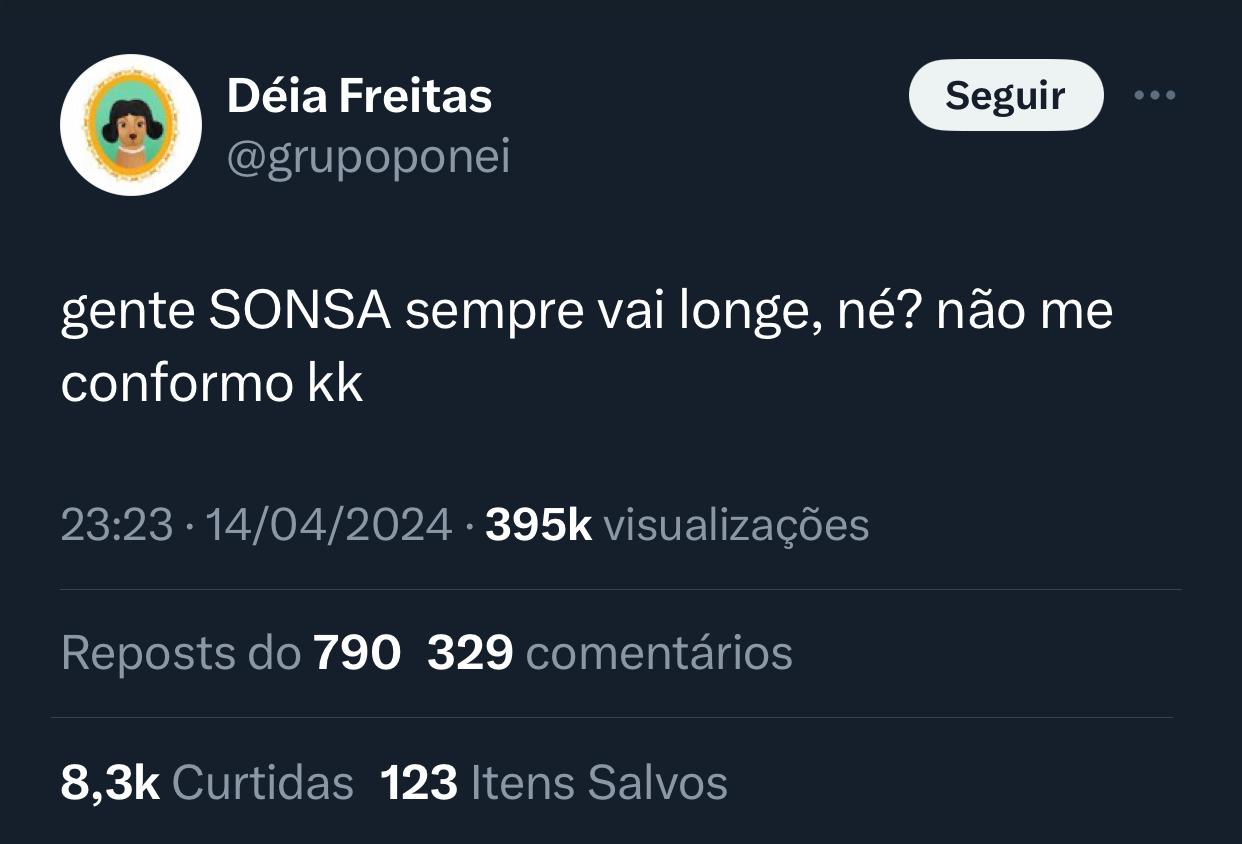
Task: Open the comentários list label
Action: click(658, 653)
